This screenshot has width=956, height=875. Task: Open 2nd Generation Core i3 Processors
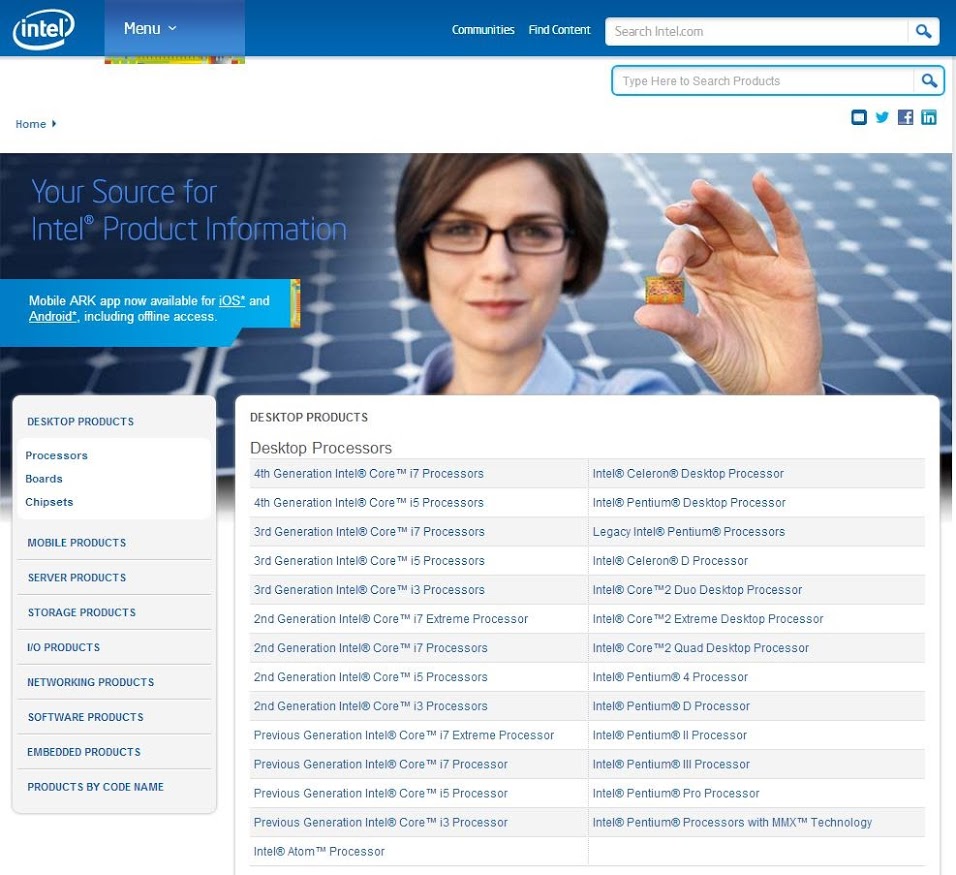click(371, 706)
